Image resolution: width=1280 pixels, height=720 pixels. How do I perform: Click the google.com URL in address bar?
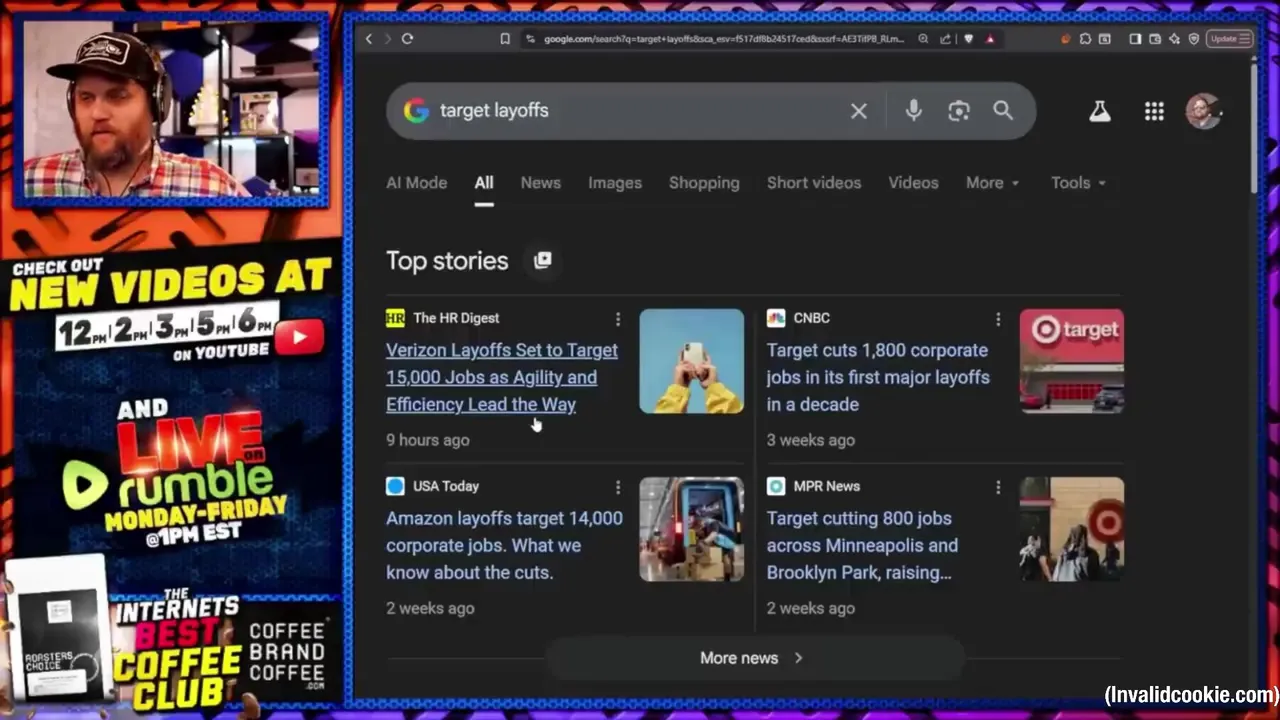(x=724, y=39)
